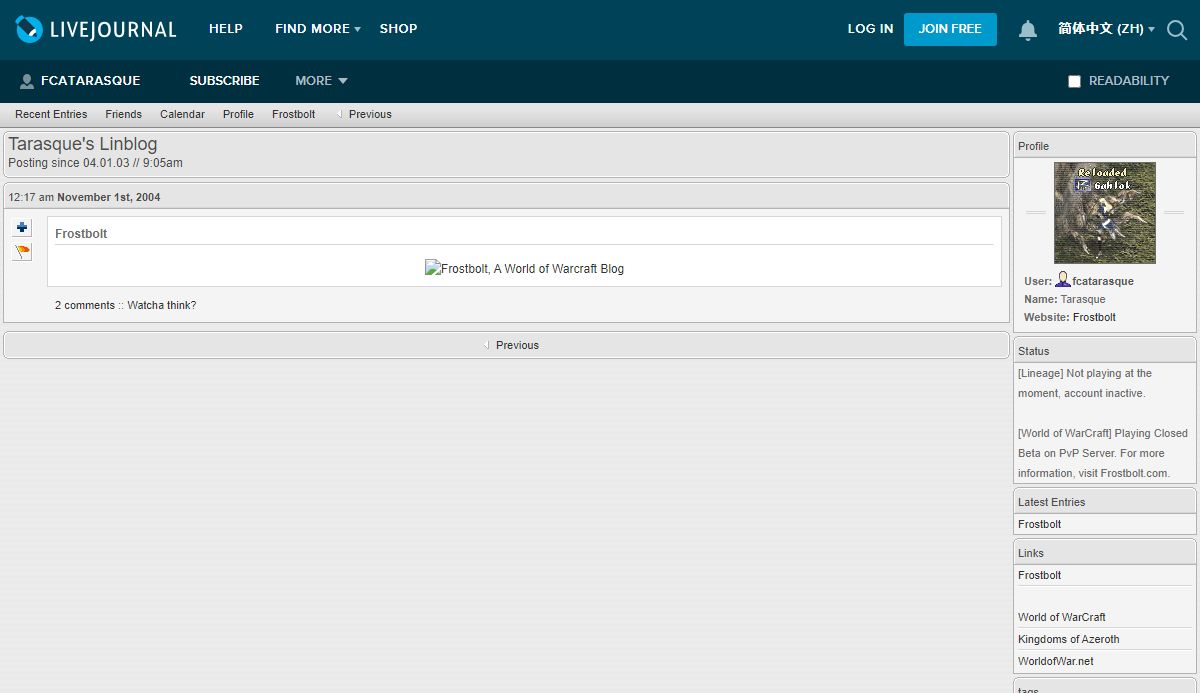Viewport: 1200px width, 693px height.
Task: Open the Calendar view
Action: tap(182, 114)
